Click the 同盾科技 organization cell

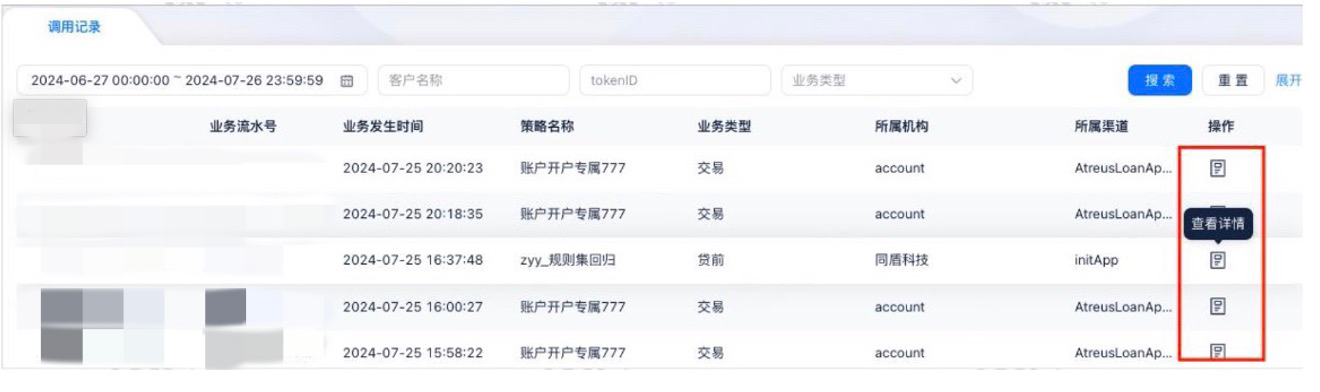tap(902, 261)
